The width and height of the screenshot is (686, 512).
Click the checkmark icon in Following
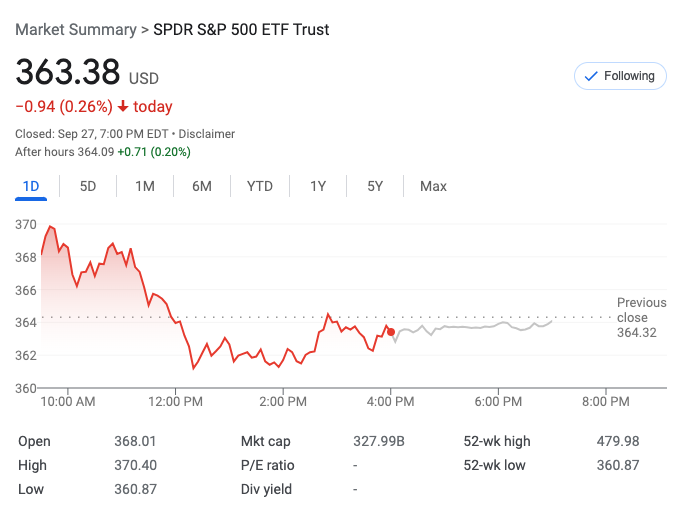click(591, 76)
